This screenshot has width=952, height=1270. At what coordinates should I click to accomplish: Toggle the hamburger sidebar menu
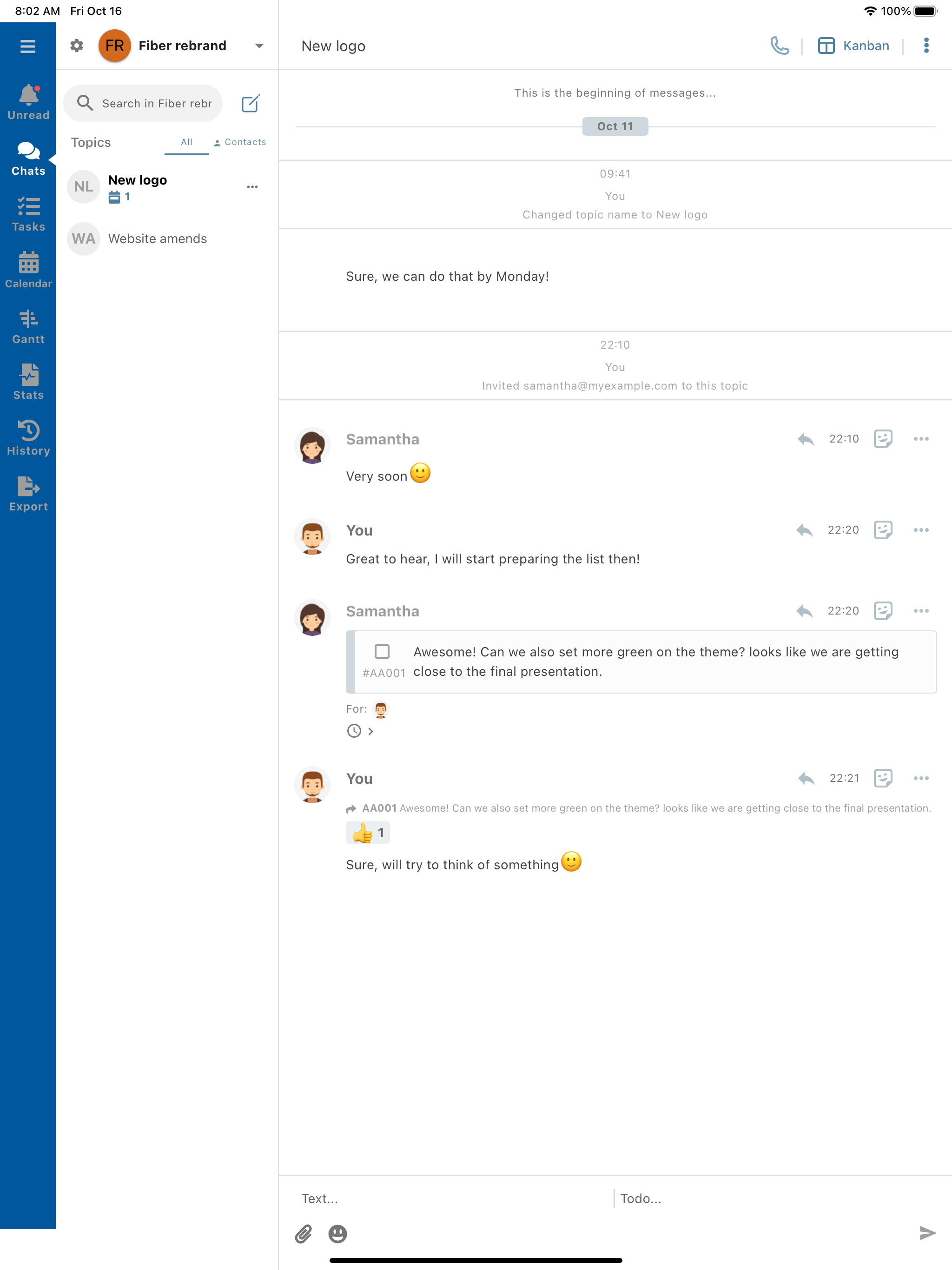coord(27,46)
